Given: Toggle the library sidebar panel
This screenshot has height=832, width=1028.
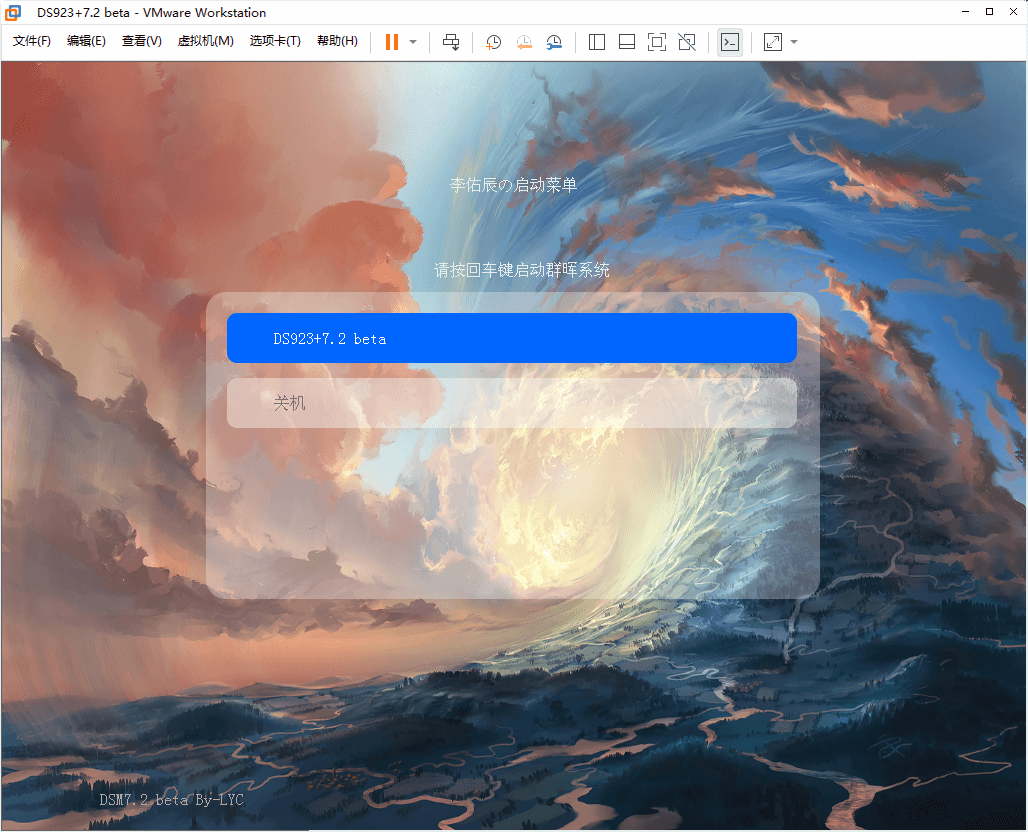Looking at the screenshot, I should tap(597, 42).
